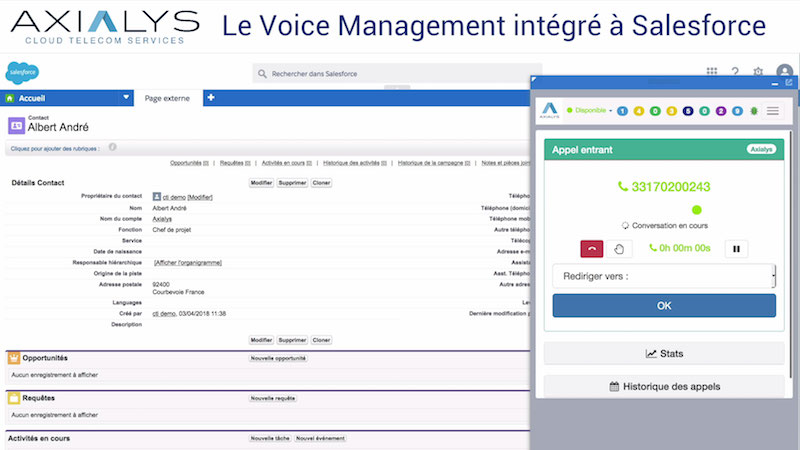Open the Axialys account link
Viewport: 800px width, 450px height.
pos(162,219)
